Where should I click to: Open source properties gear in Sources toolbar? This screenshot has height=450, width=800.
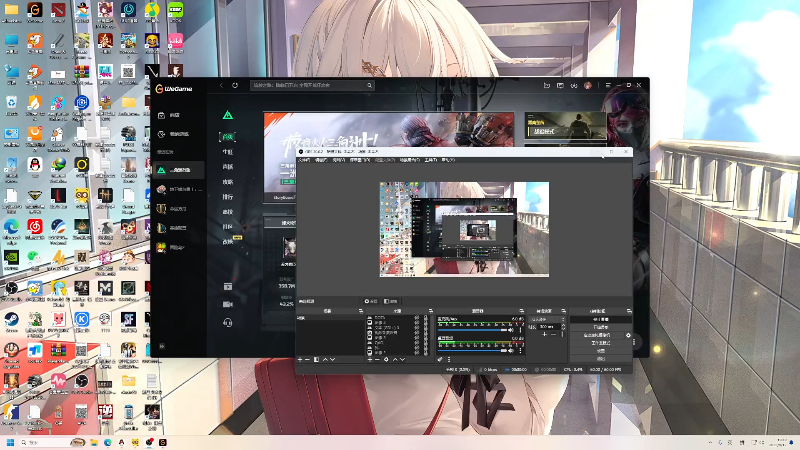(x=386, y=360)
